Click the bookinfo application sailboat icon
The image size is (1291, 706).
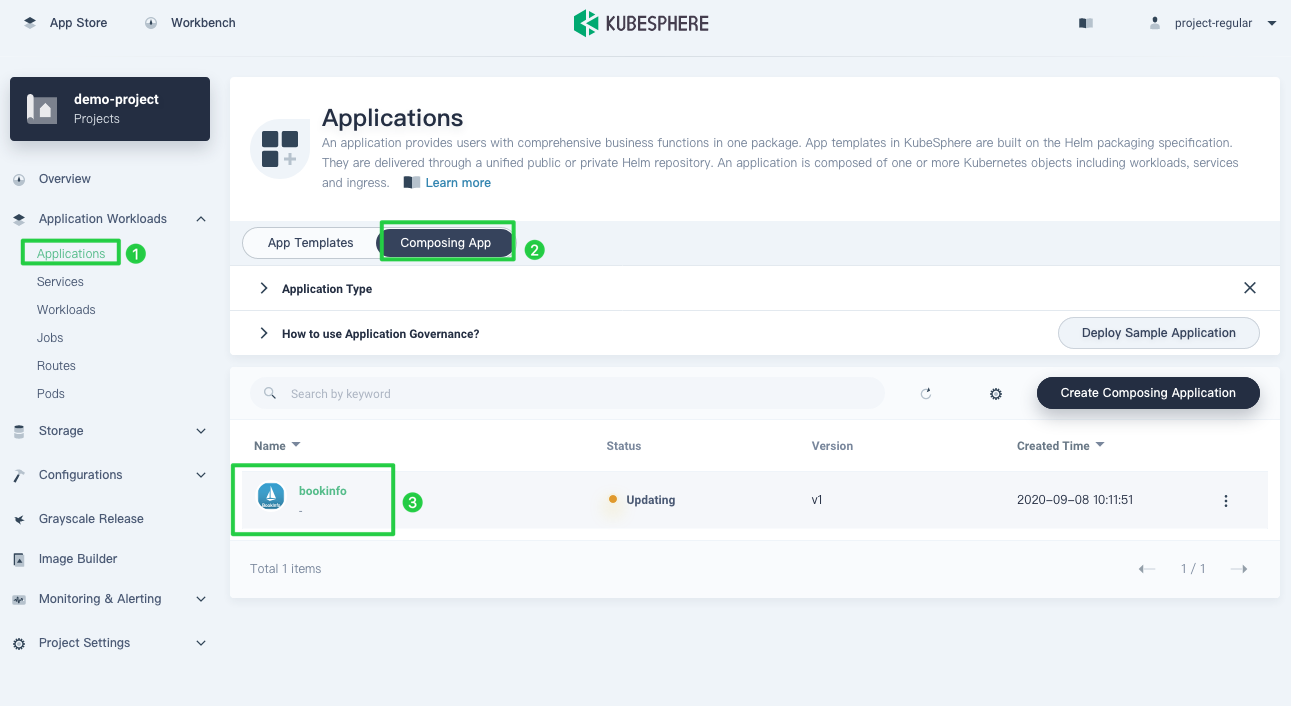pyautogui.click(x=271, y=497)
